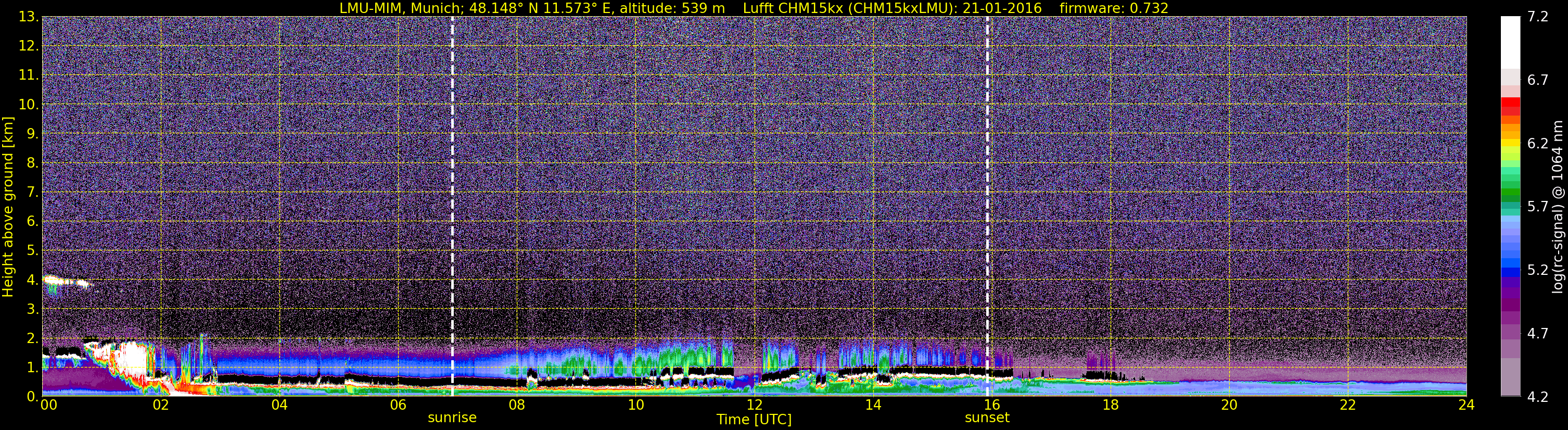
Task: Click the 'sunset' label below the axis
Action: [x=987, y=418]
